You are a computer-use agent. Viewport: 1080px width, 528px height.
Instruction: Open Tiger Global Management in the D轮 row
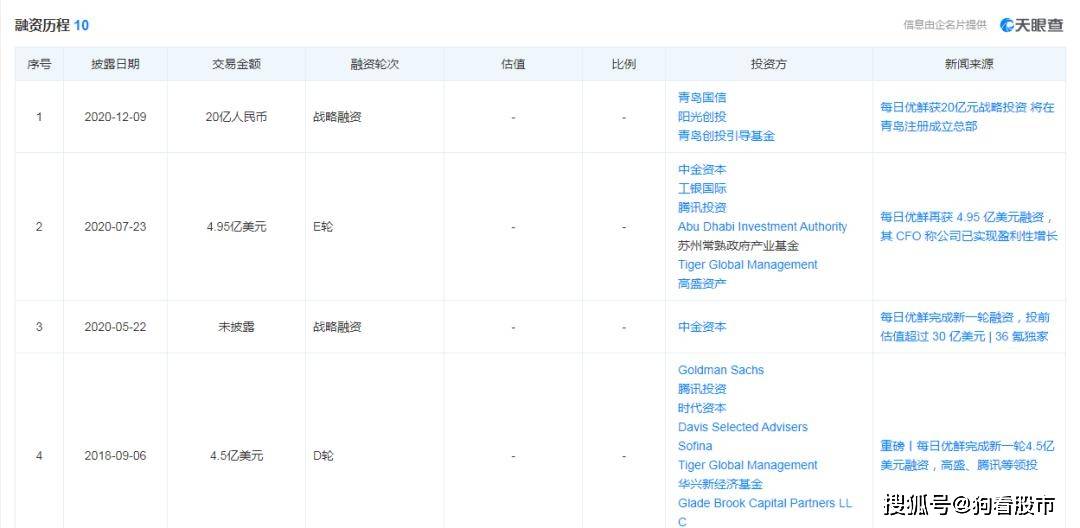click(747, 465)
